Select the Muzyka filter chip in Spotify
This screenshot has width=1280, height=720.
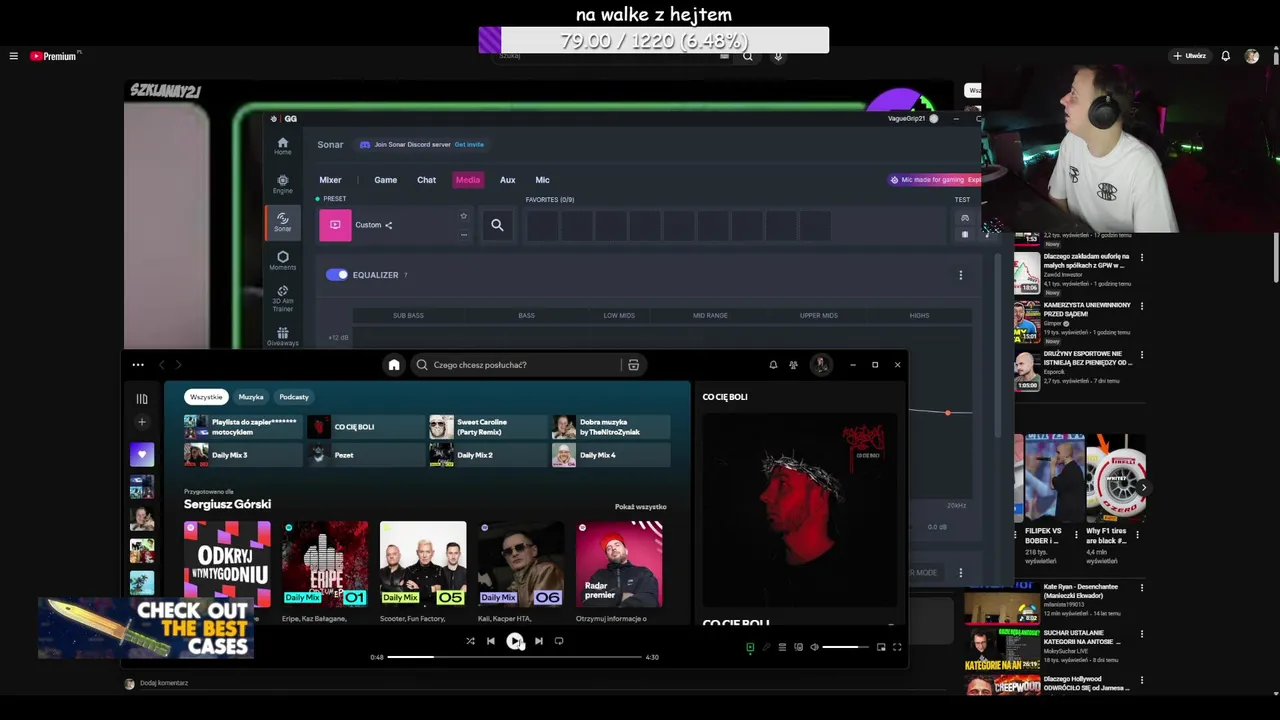coord(251,397)
